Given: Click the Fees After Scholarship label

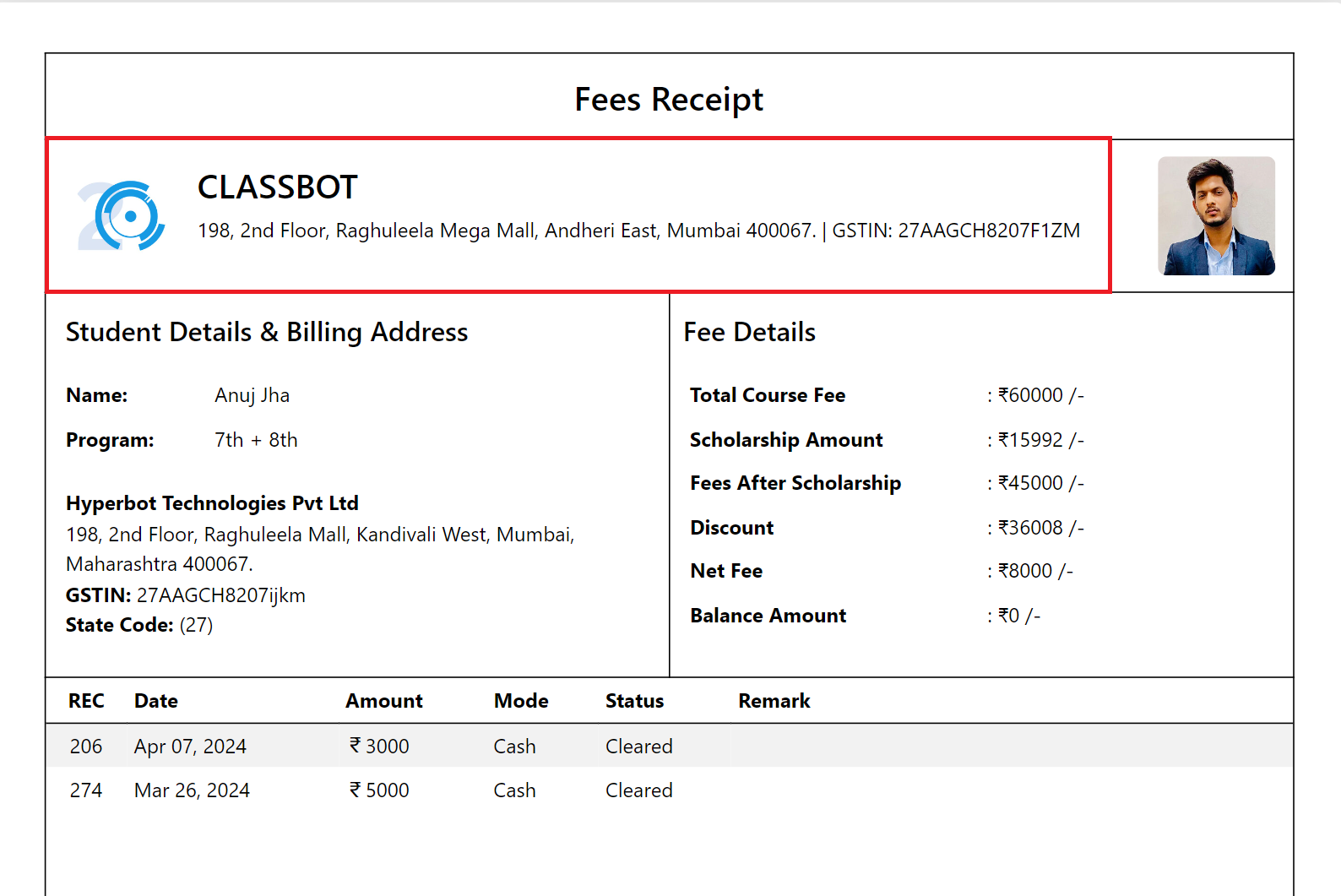Looking at the screenshot, I should 795,483.
